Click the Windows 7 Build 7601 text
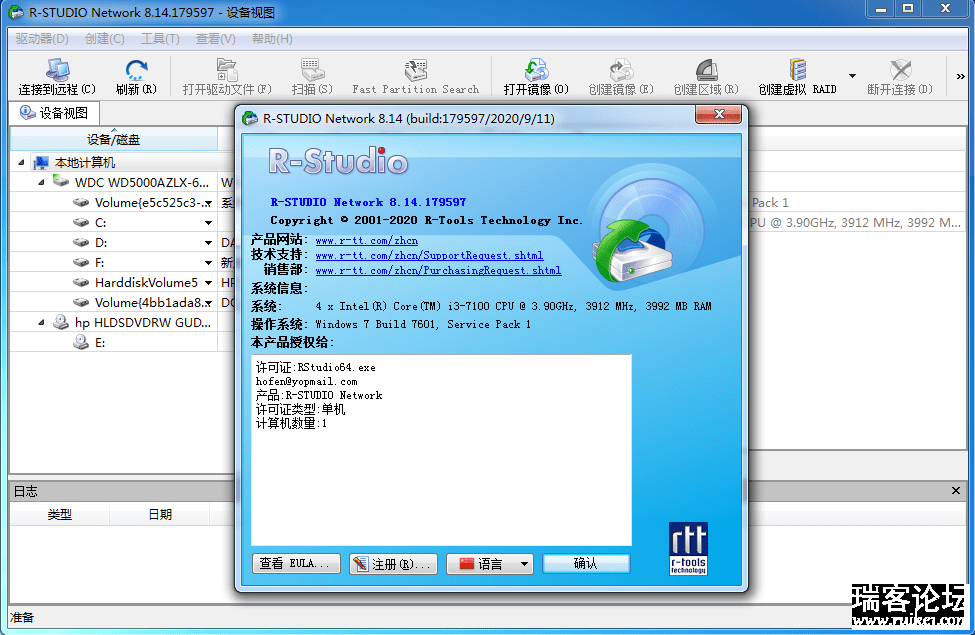The width and height of the screenshot is (975, 635). pyautogui.click(x=423, y=325)
